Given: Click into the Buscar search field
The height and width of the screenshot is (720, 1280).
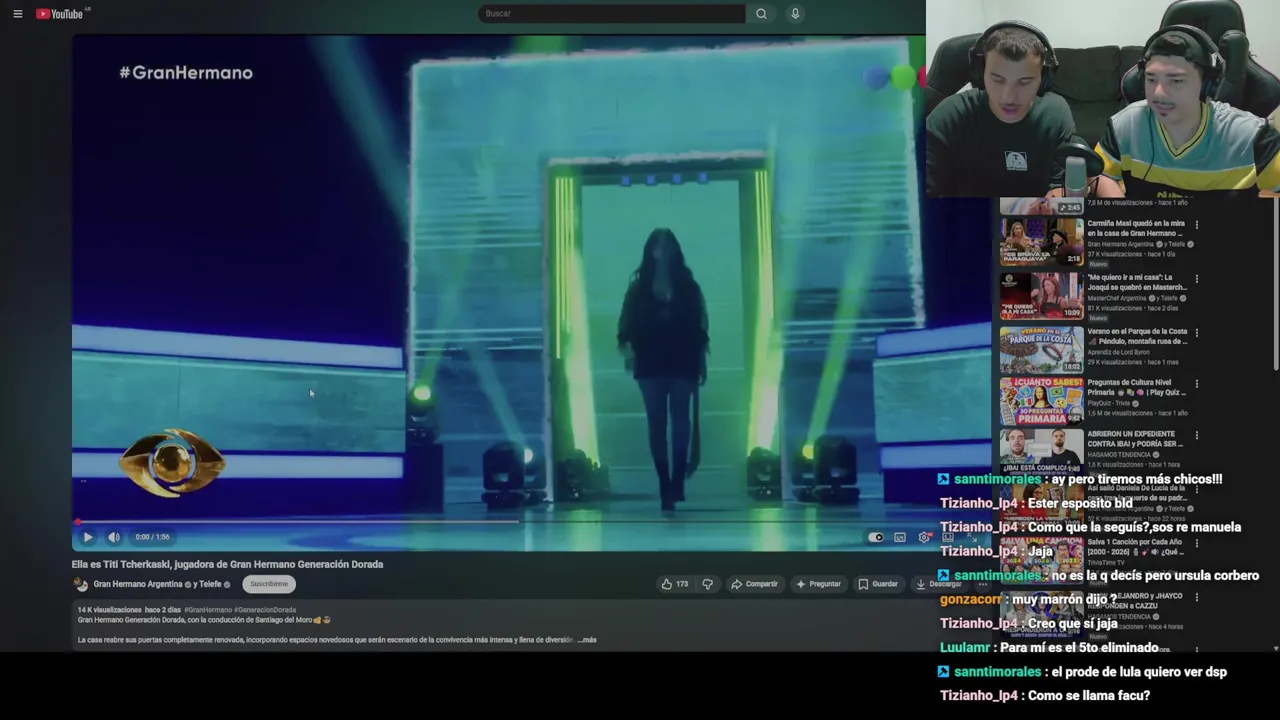Looking at the screenshot, I should point(611,14).
